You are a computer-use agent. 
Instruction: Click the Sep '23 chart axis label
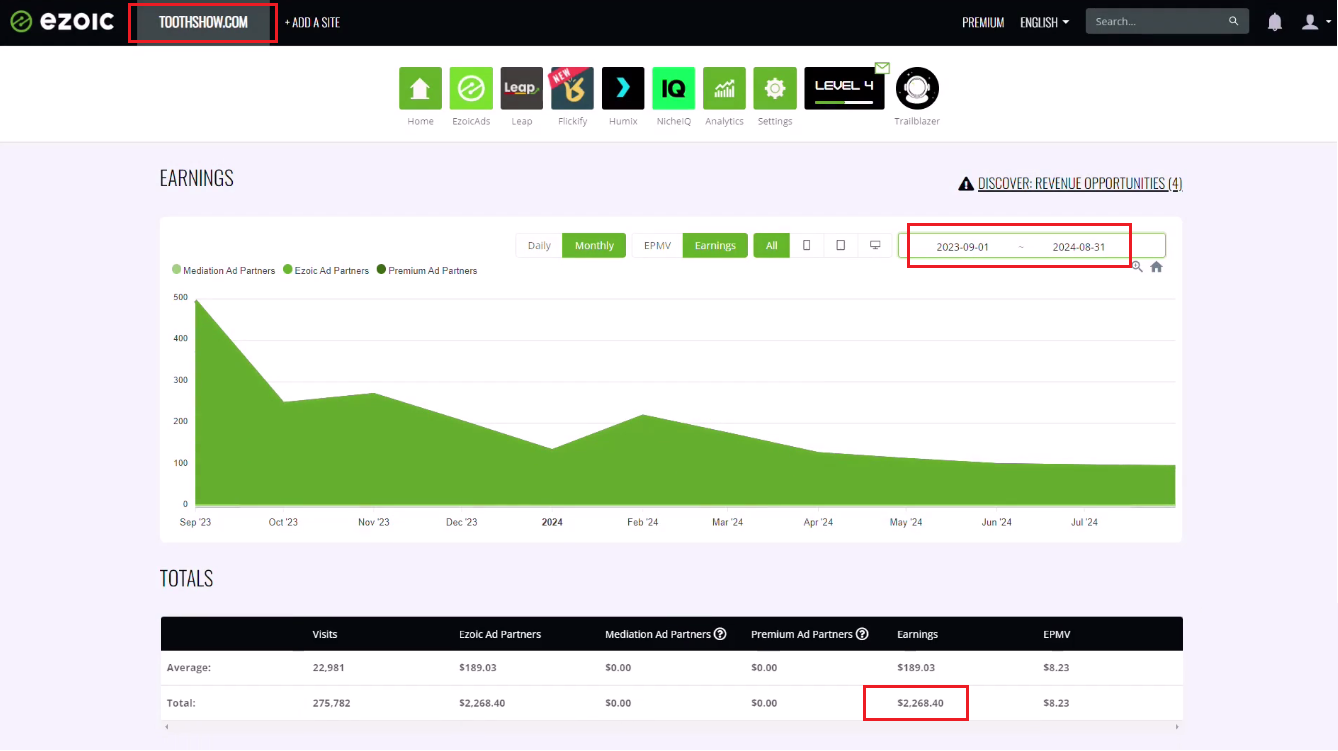pos(195,522)
